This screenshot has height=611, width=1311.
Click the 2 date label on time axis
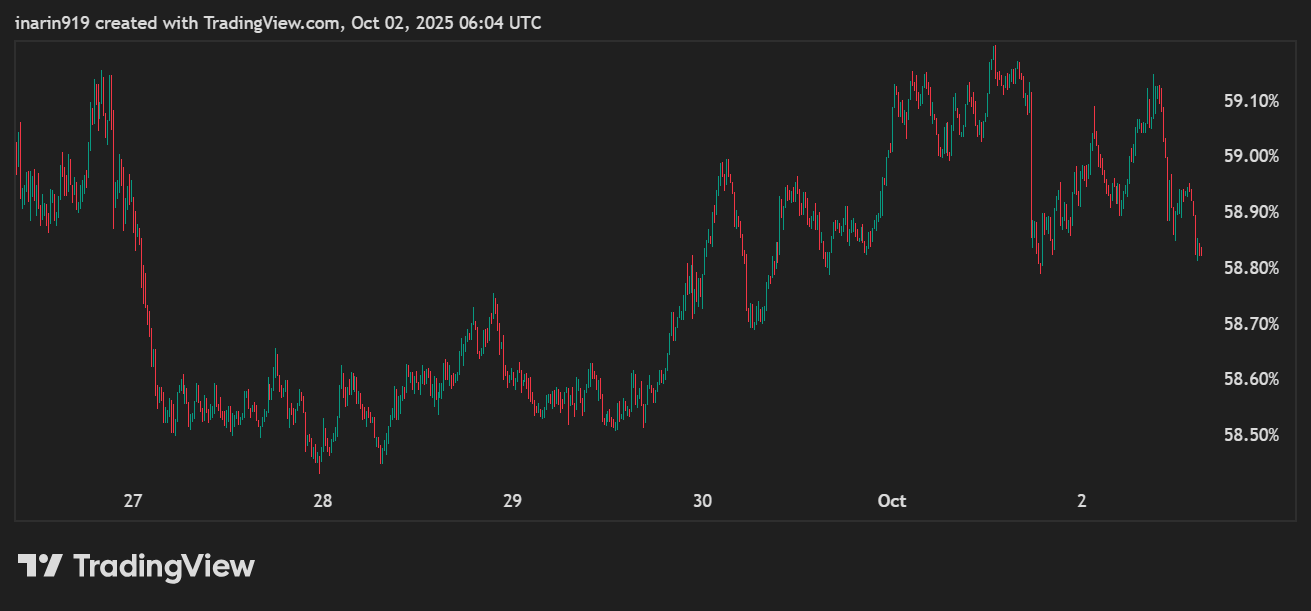(x=1081, y=501)
